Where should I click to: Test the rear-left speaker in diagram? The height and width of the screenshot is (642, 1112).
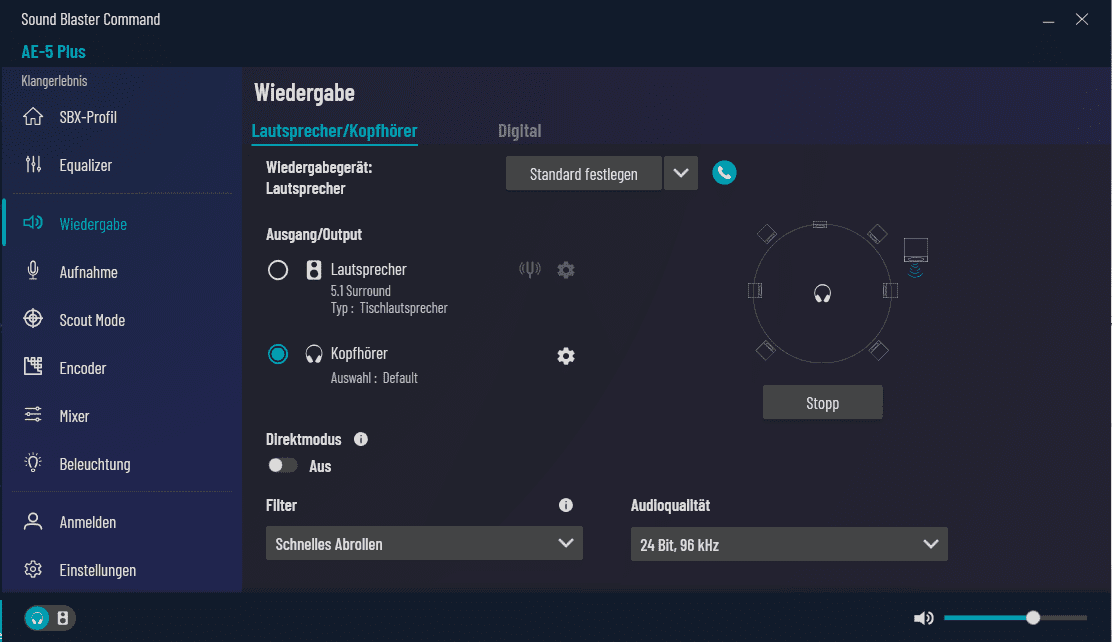click(x=765, y=350)
